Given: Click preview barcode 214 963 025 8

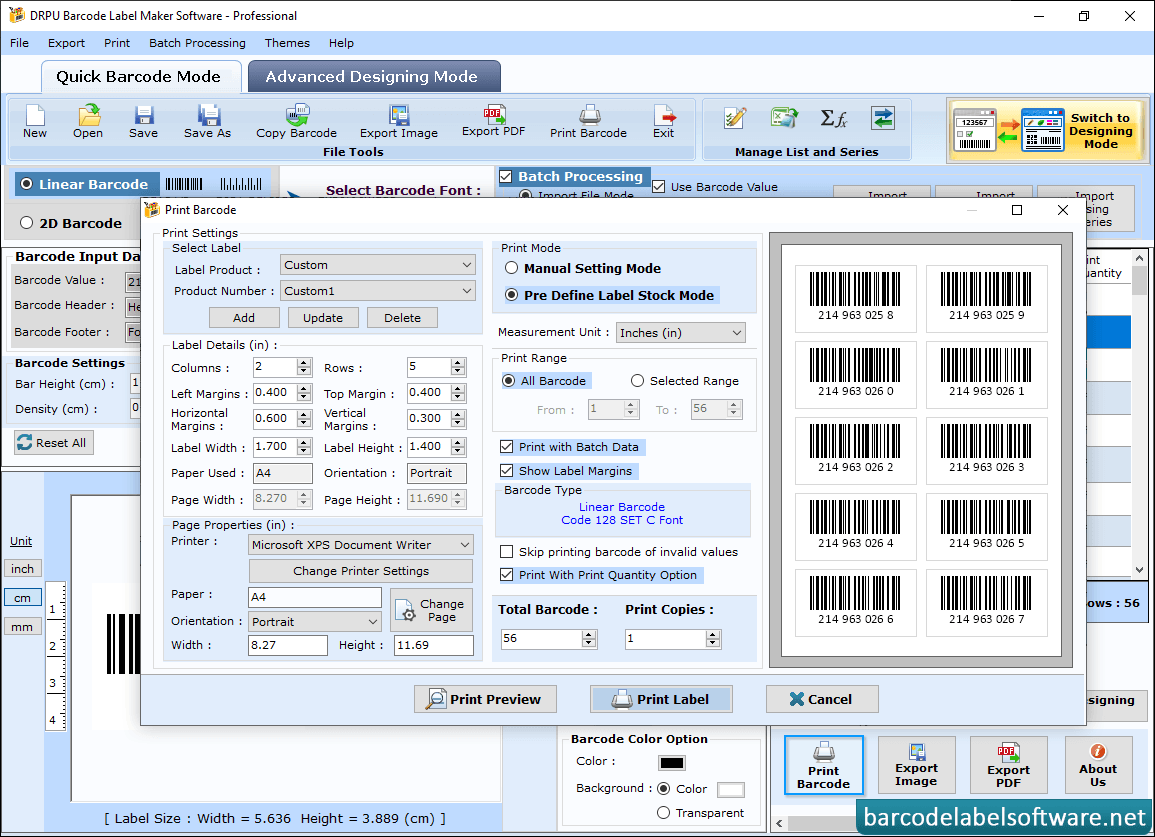Looking at the screenshot, I should tap(855, 298).
